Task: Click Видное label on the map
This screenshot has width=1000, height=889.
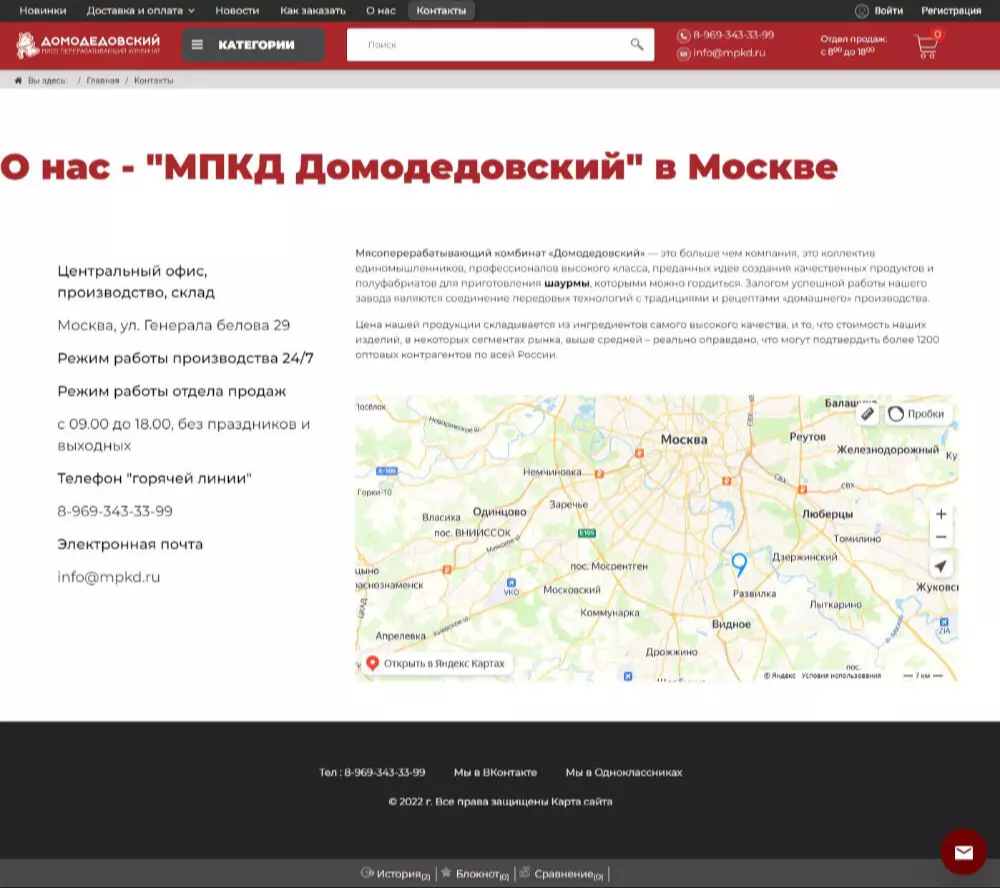Action: click(x=731, y=624)
